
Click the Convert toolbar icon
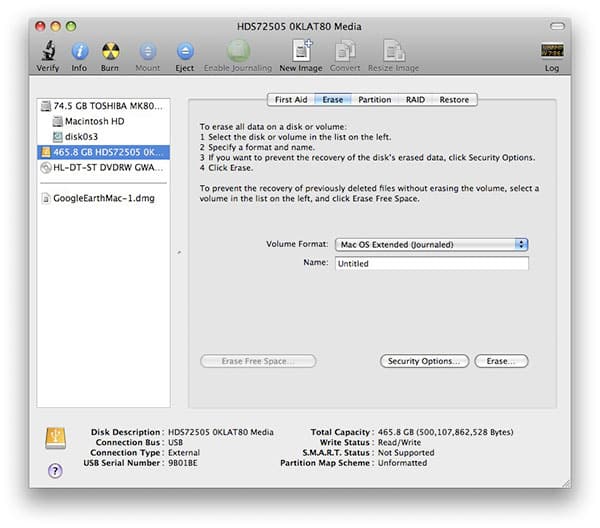[345, 51]
